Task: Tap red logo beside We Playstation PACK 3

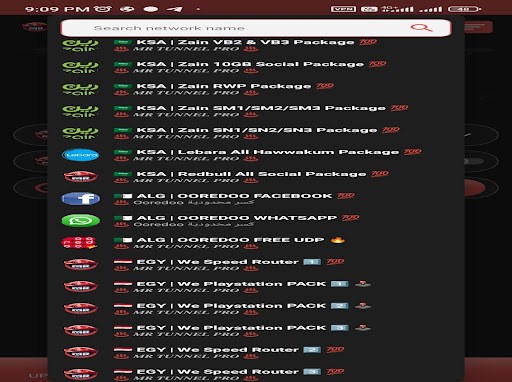Action: click(x=80, y=331)
